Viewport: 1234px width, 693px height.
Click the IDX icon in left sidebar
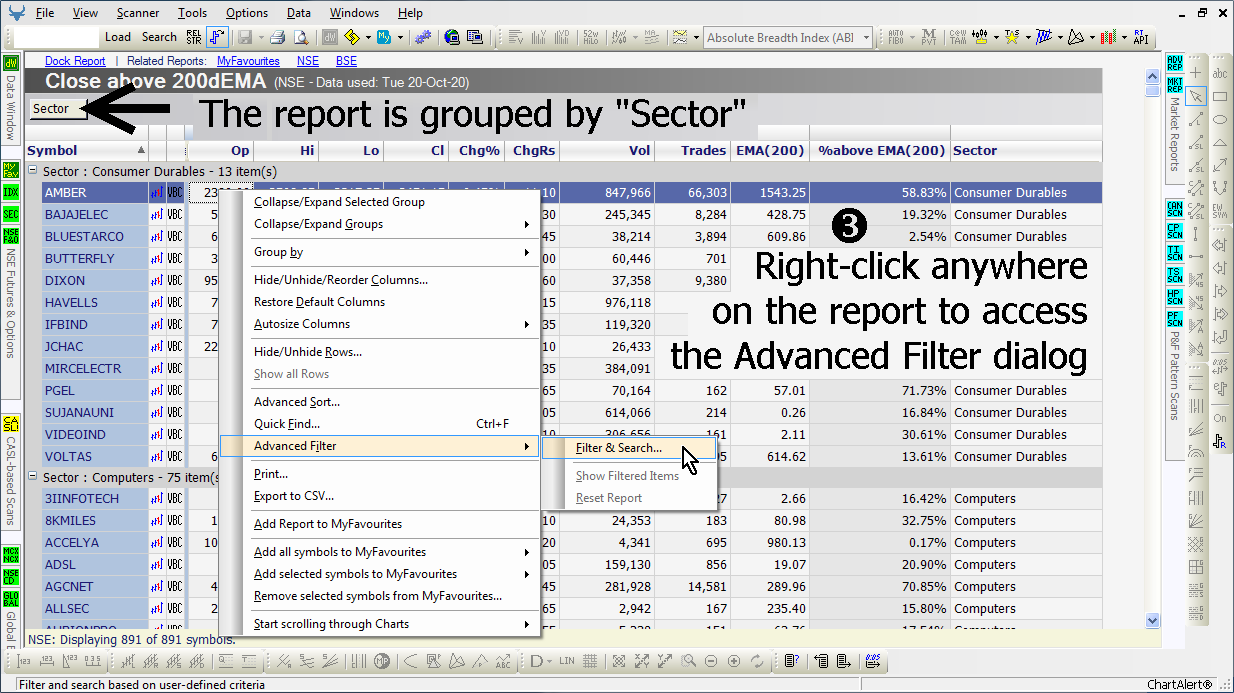point(11,192)
